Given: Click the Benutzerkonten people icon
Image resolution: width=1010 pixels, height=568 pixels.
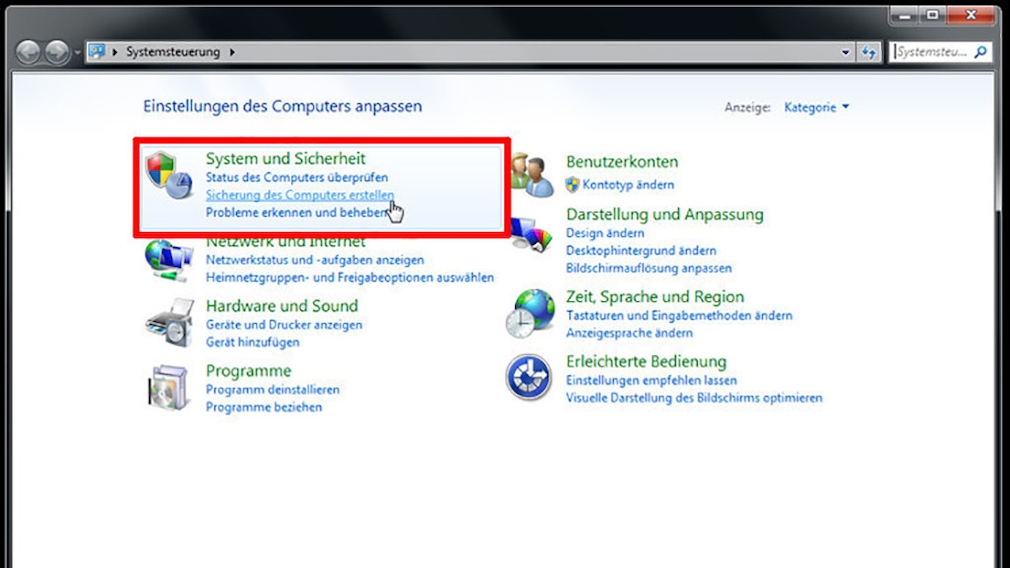Looking at the screenshot, I should 532,175.
